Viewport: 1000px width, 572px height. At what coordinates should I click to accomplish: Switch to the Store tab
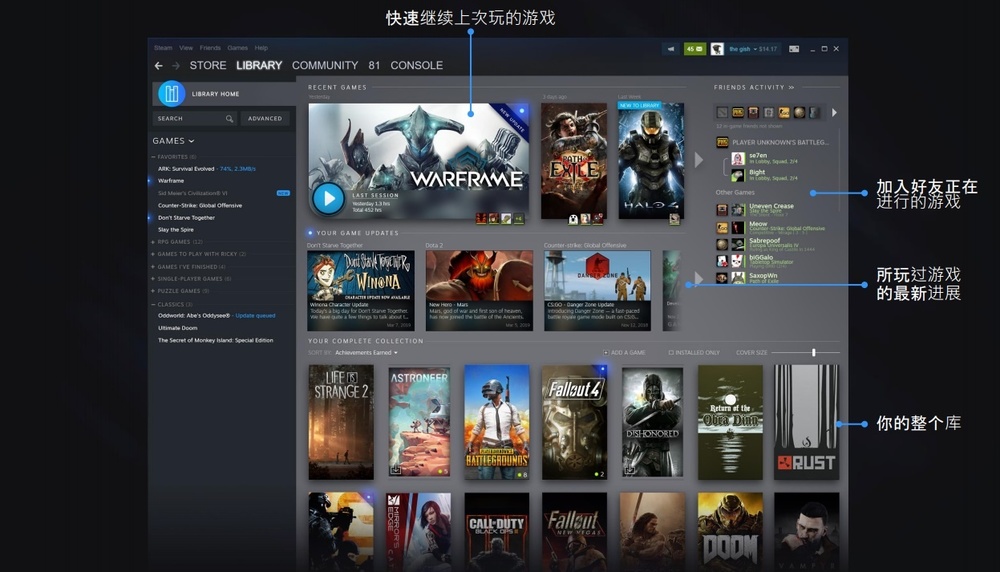pos(208,66)
